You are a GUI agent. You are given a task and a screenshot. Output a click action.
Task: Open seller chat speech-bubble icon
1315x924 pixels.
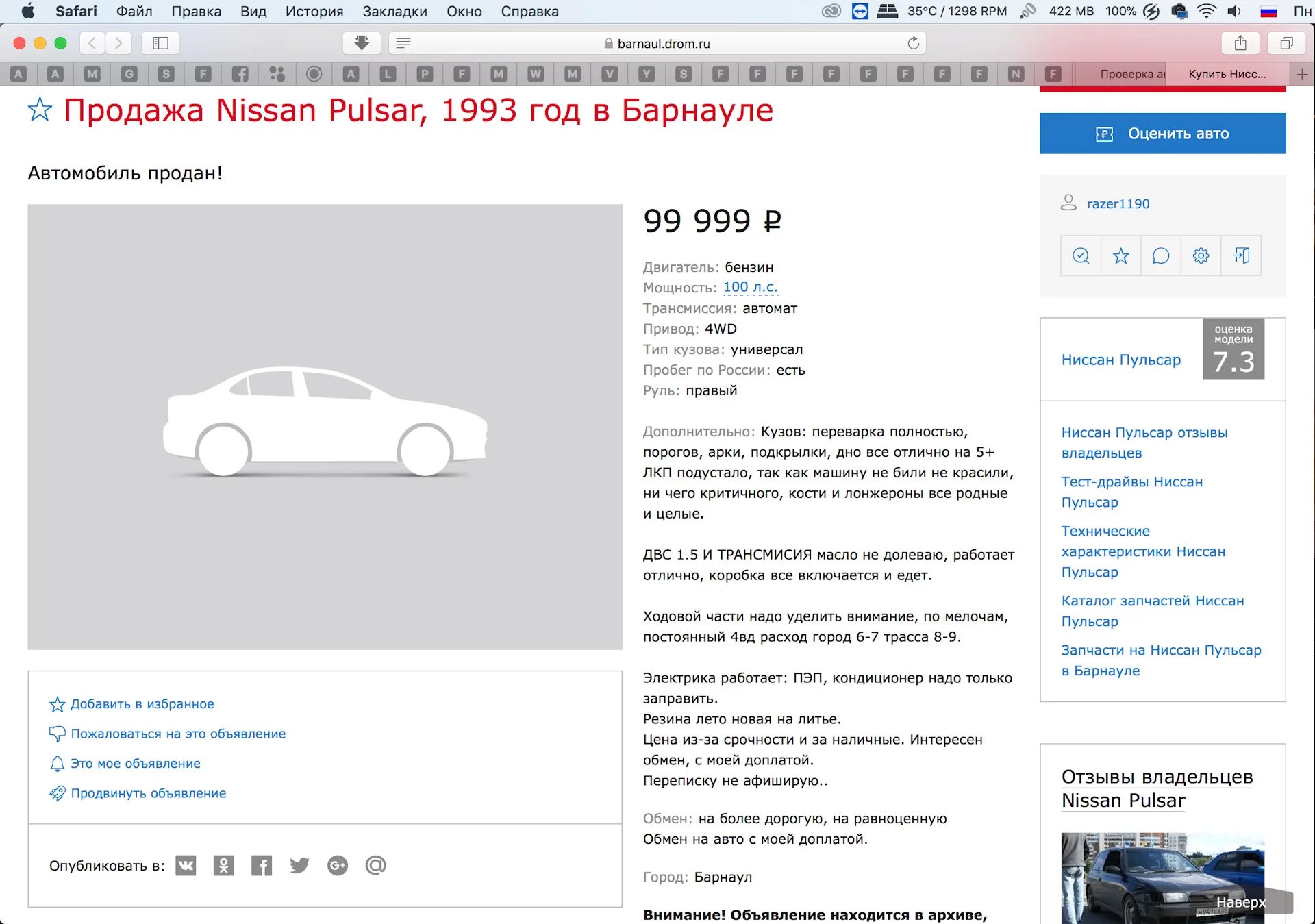pyautogui.click(x=1161, y=255)
